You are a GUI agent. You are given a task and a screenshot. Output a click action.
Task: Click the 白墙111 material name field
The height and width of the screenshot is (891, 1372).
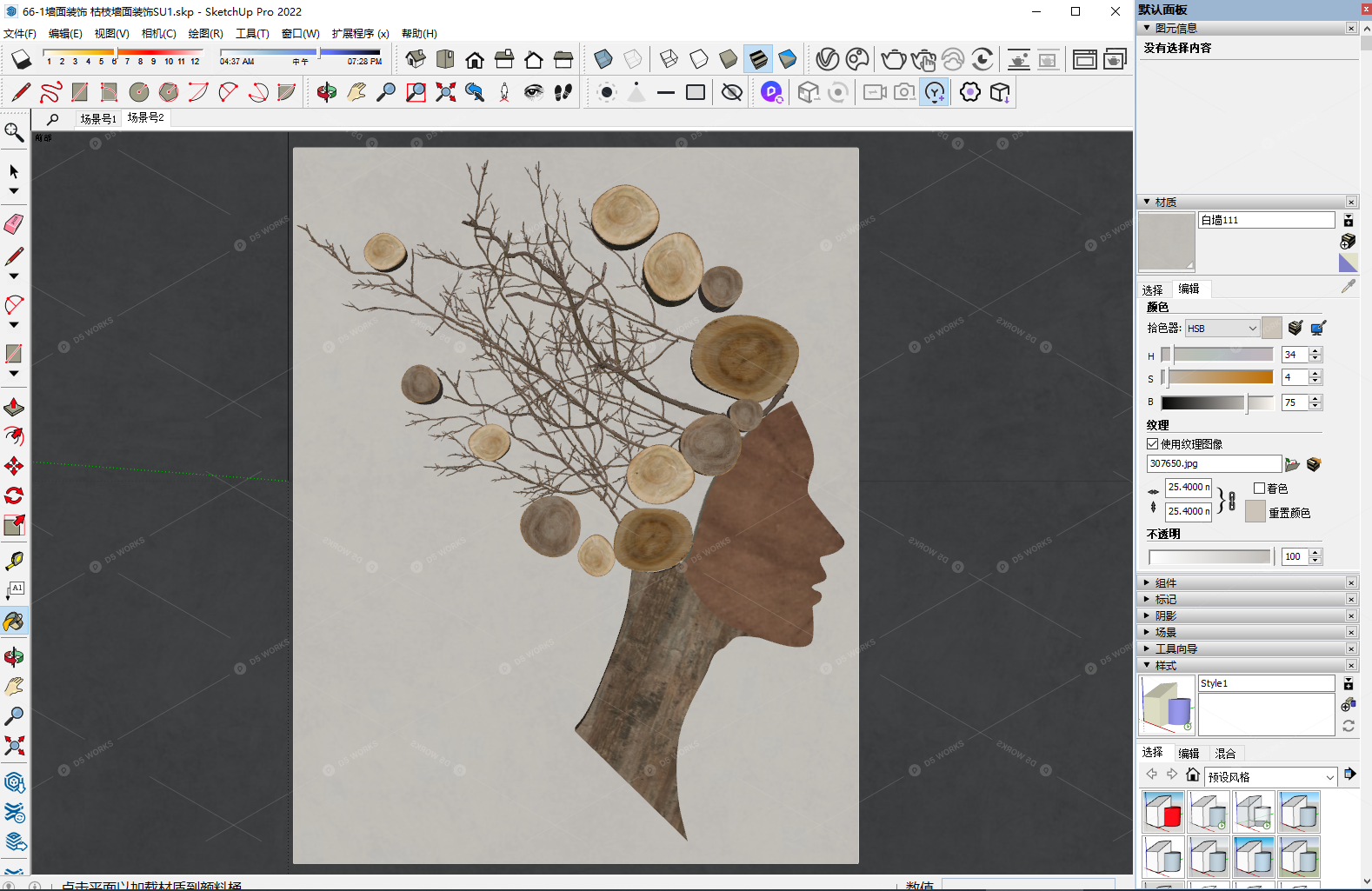click(x=1266, y=221)
